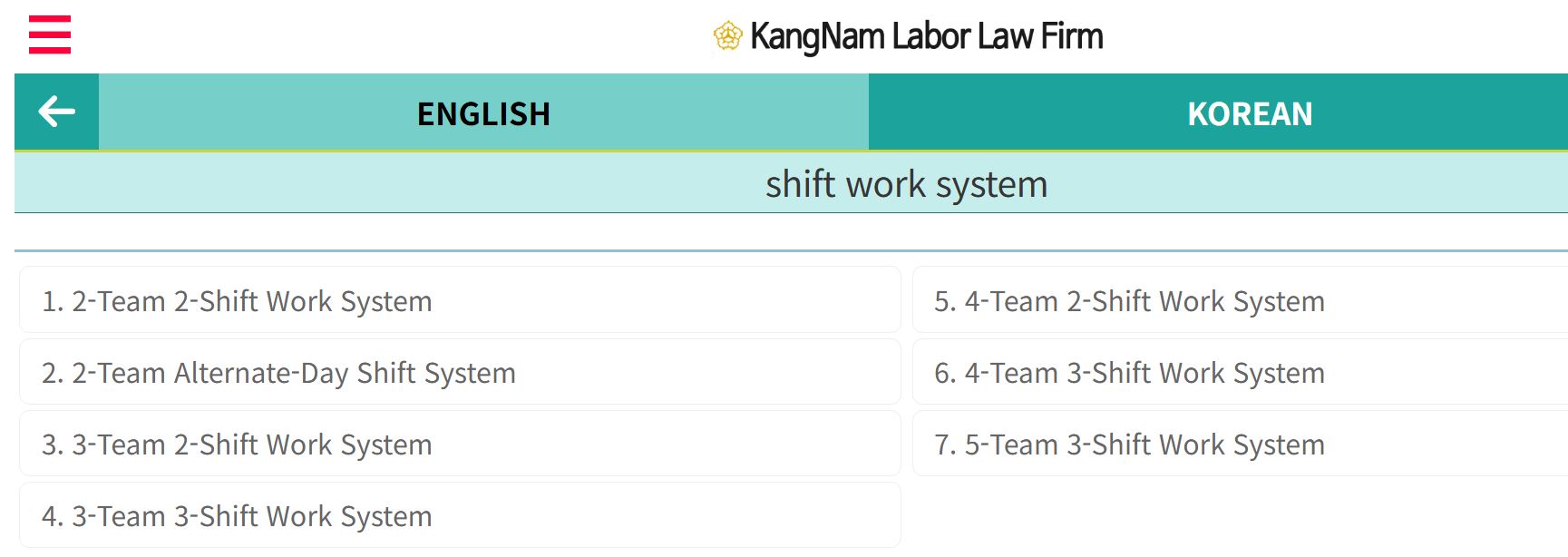The width and height of the screenshot is (1568, 557).
Task: Go to list item number 7
Action: coord(1130,445)
